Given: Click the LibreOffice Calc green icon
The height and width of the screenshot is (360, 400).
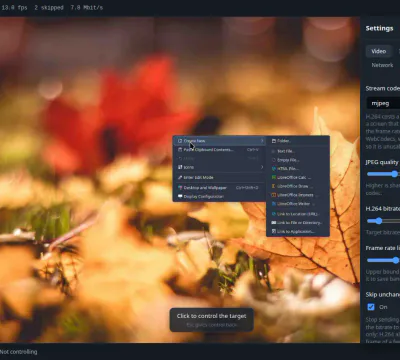Looking at the screenshot, I should pyautogui.click(x=274, y=177).
